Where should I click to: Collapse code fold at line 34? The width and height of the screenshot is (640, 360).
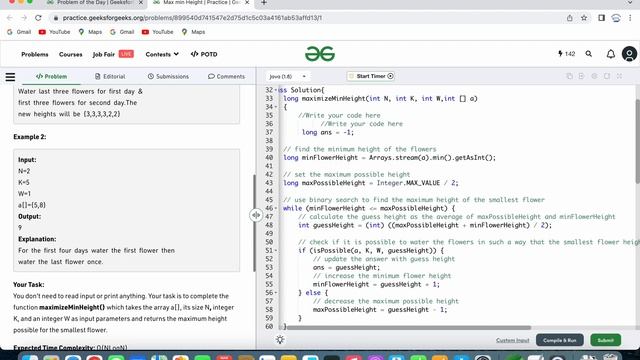tap(276, 107)
